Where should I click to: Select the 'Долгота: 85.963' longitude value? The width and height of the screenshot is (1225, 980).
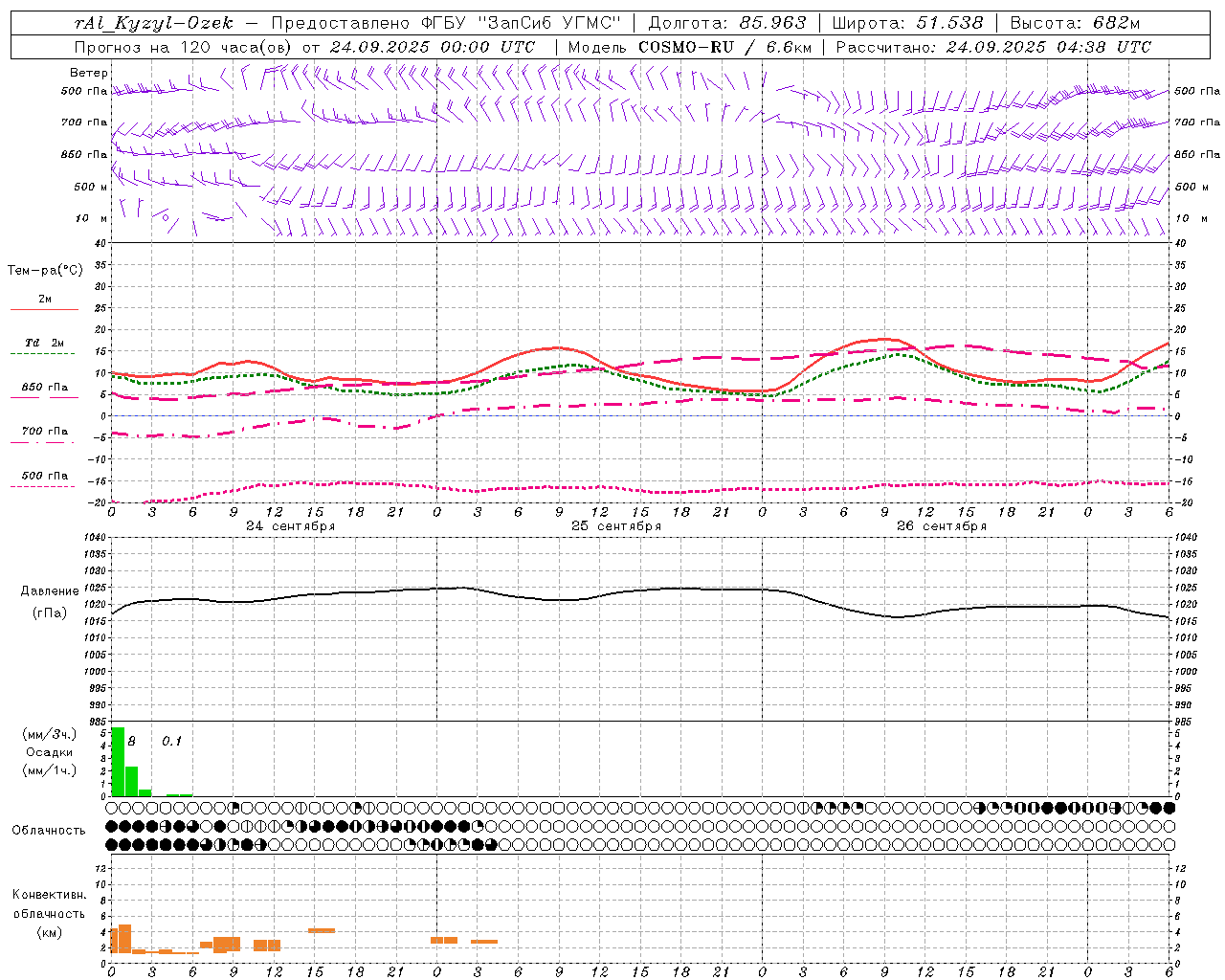[727, 23]
